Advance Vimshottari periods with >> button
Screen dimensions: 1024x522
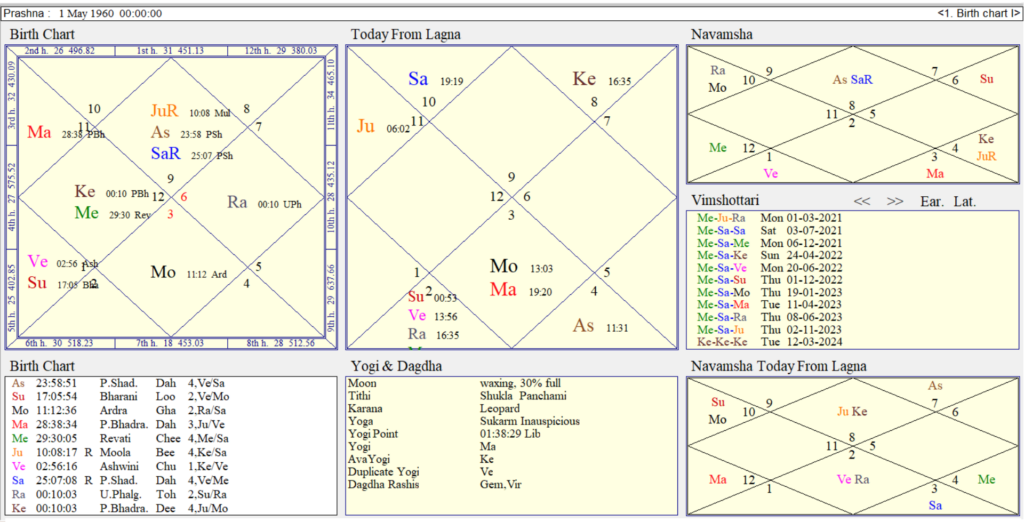coord(895,201)
